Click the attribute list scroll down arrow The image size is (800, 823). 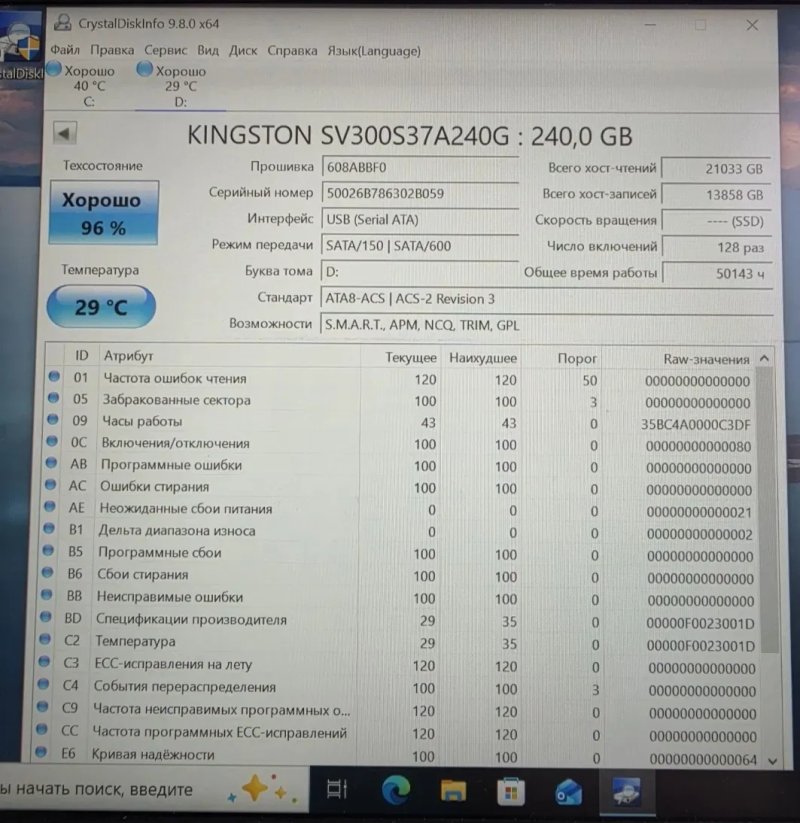772,761
